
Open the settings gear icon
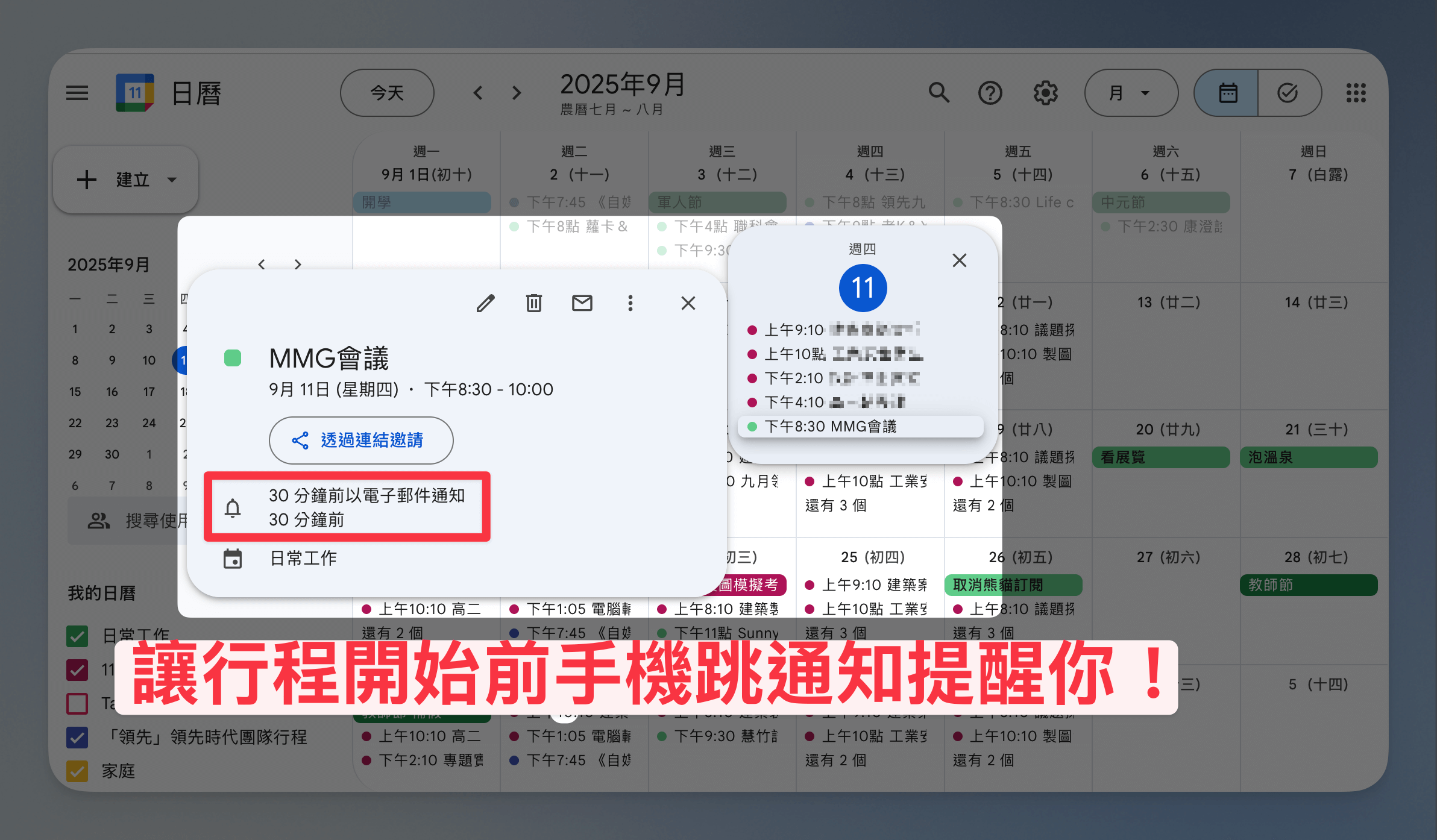tap(1045, 93)
